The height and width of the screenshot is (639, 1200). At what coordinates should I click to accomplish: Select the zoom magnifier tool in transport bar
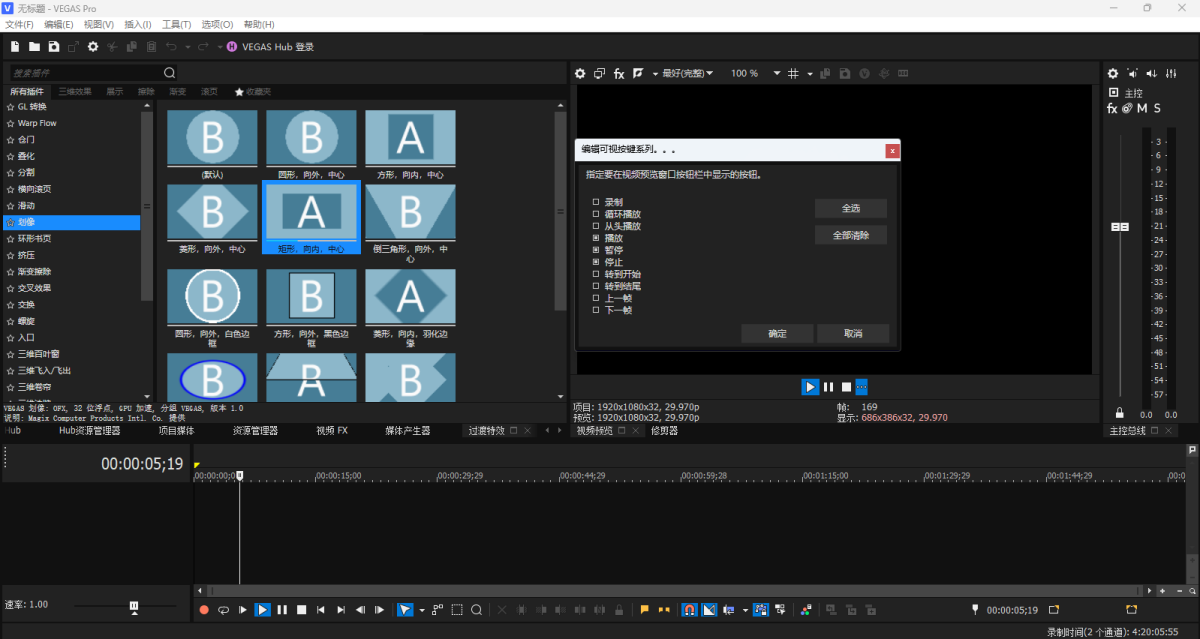coord(477,609)
